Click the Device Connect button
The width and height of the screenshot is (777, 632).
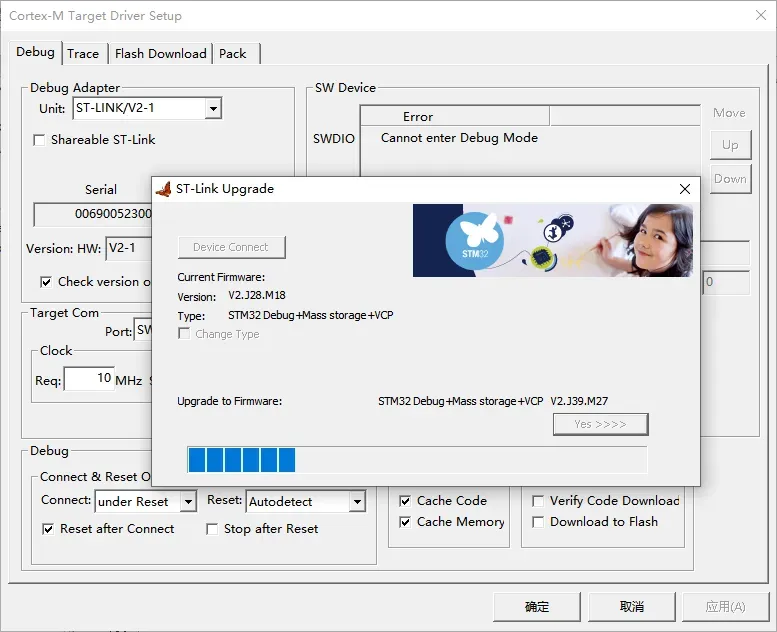231,247
